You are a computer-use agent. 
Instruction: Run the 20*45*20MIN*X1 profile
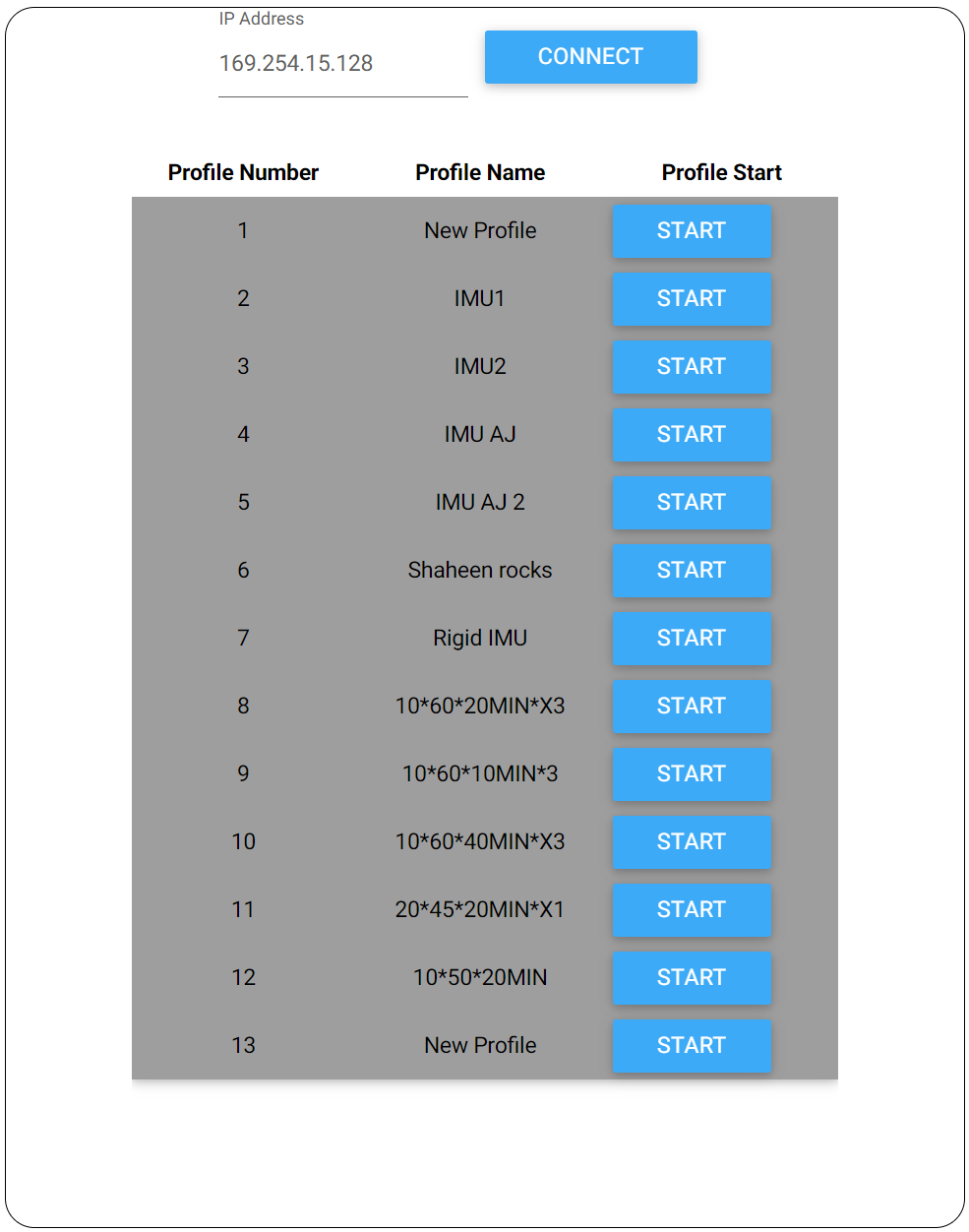(691, 910)
